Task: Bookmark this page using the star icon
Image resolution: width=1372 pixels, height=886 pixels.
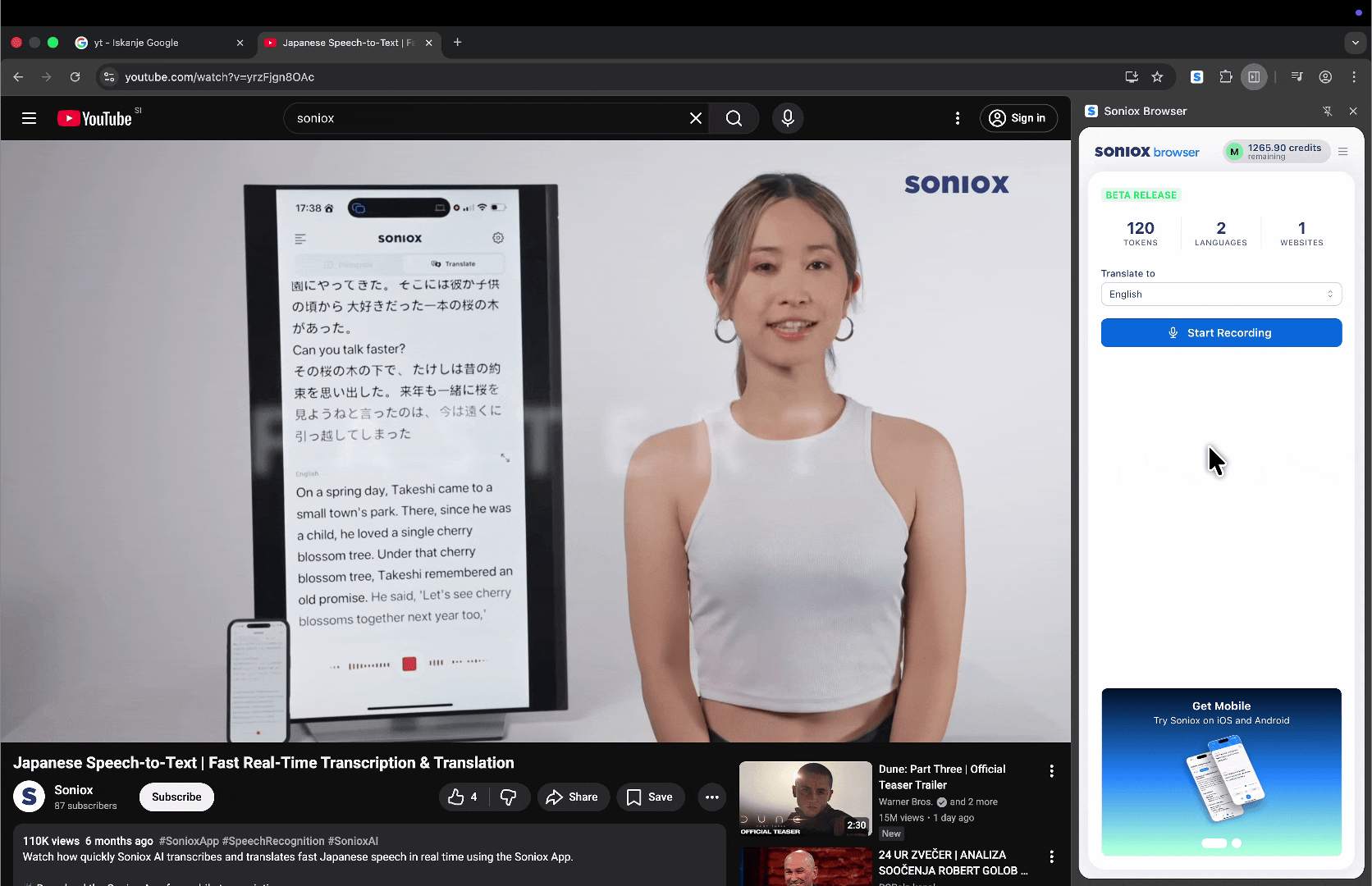Action: (1157, 76)
